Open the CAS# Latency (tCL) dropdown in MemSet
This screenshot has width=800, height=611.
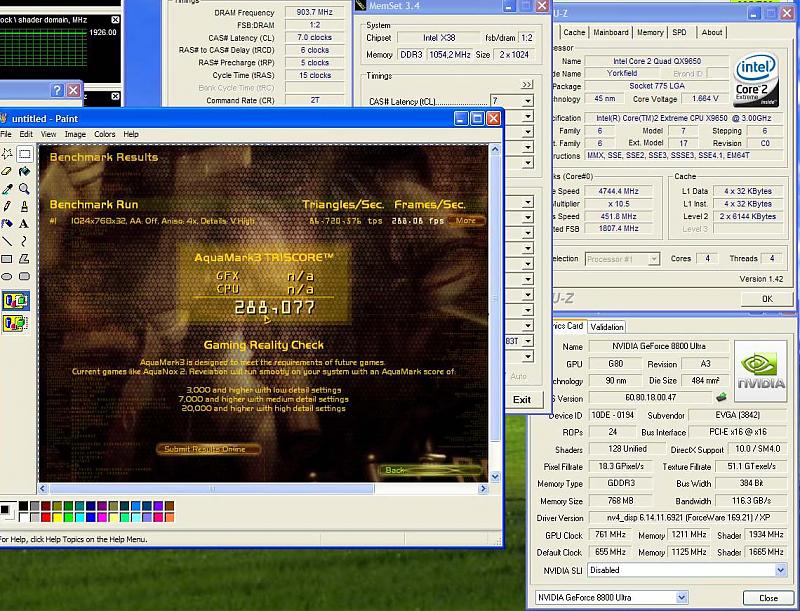click(x=528, y=101)
